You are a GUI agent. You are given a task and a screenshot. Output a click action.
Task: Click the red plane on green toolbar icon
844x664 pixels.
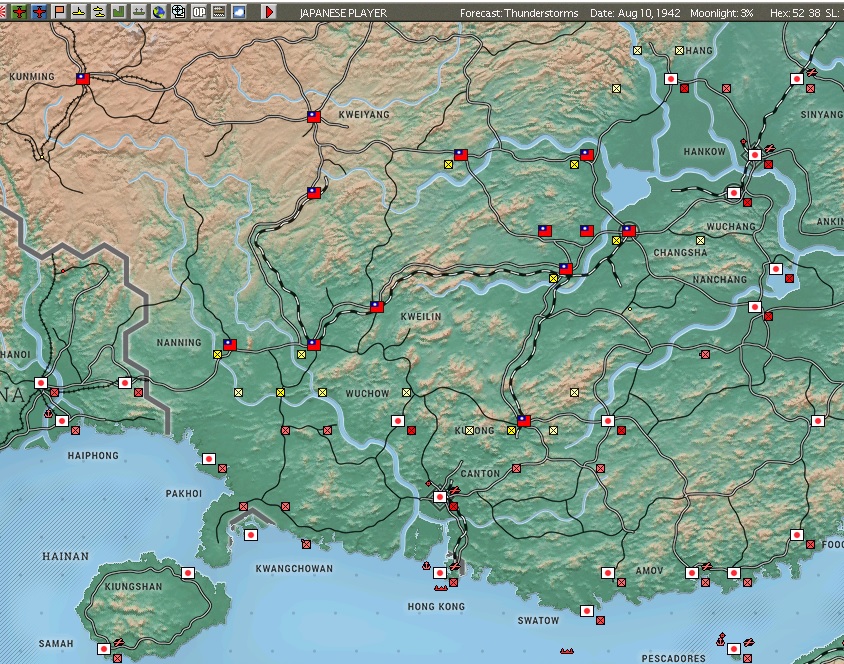click(x=19, y=11)
